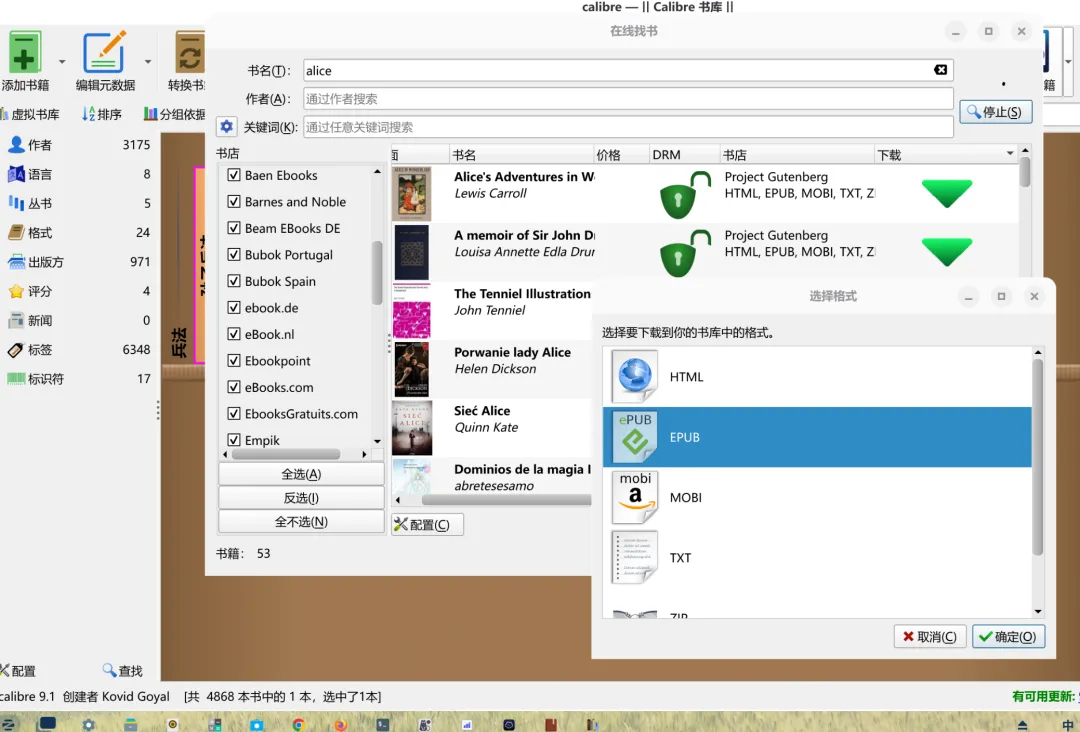Toggle the Bubok Spain checkbox
The width and height of the screenshot is (1080, 732).
click(234, 281)
